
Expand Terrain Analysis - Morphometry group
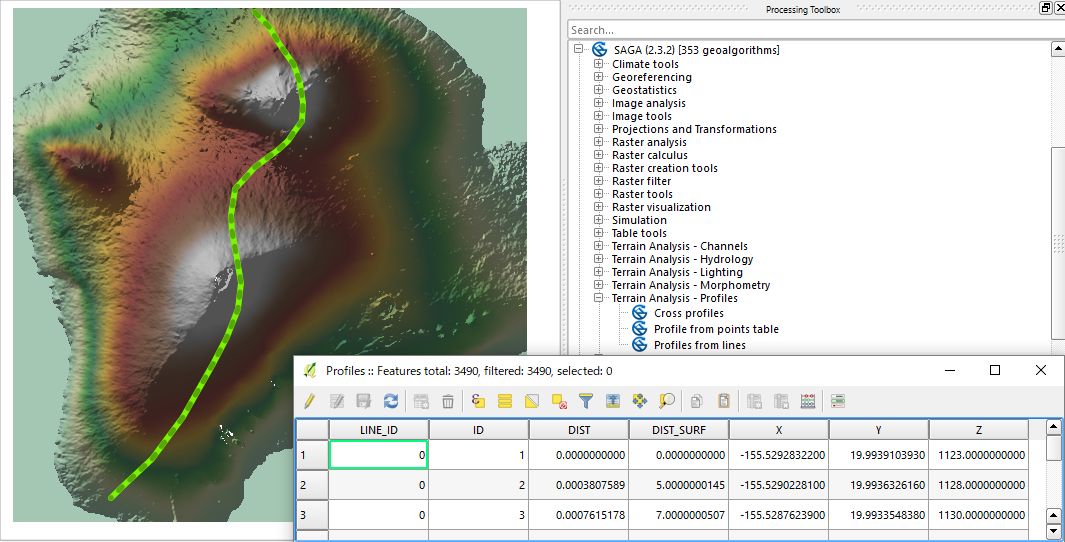pyautogui.click(x=598, y=285)
